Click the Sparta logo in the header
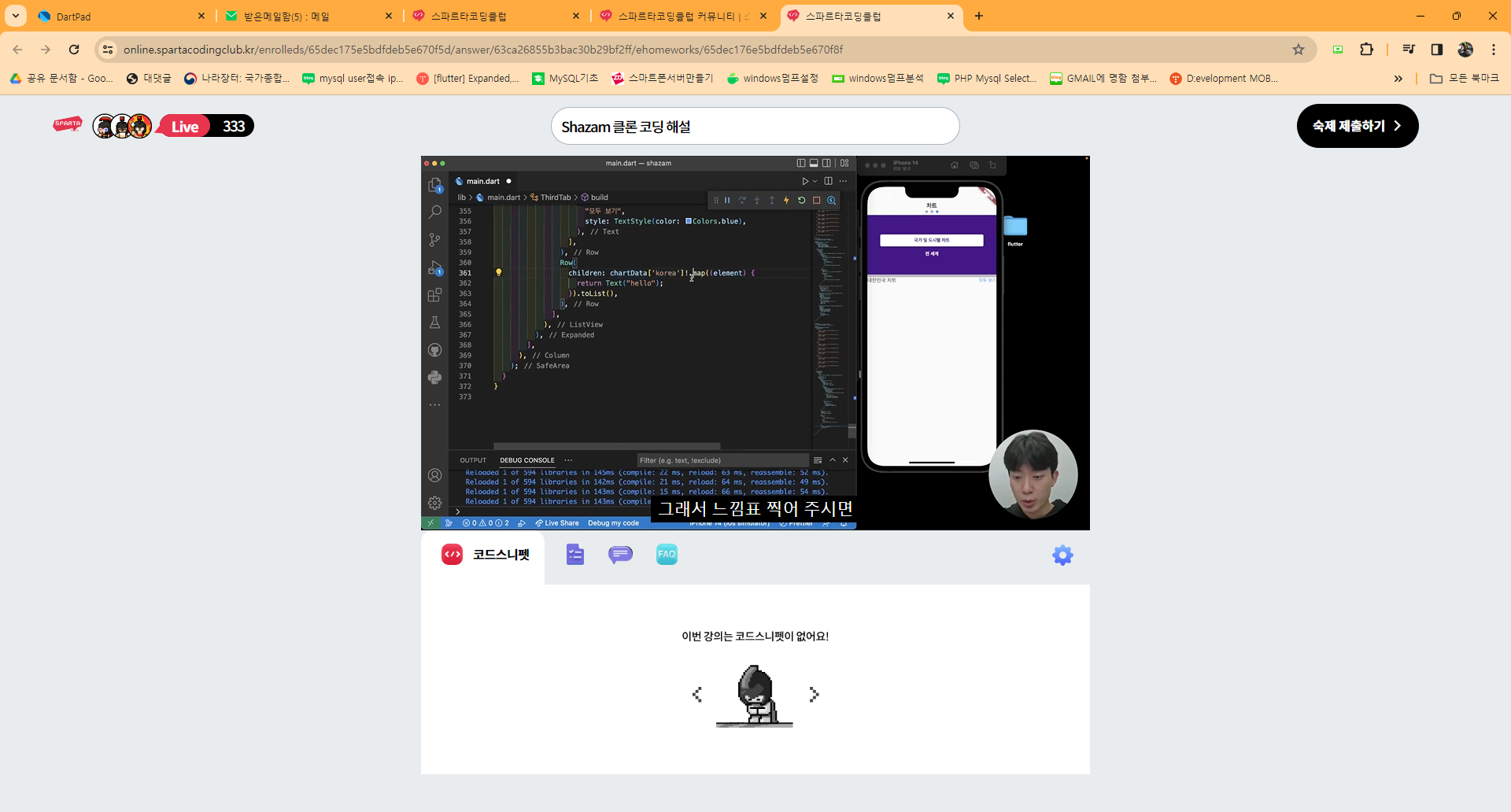 [68, 124]
